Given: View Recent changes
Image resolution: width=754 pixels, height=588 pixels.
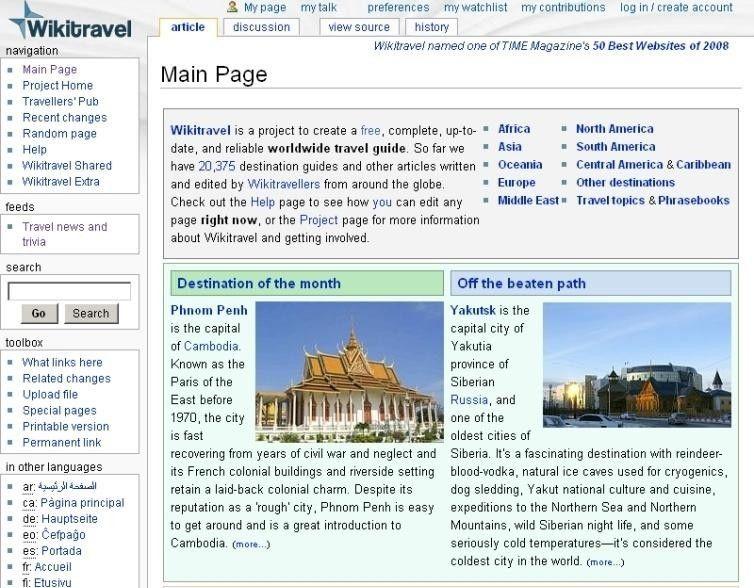Looking at the screenshot, I should pos(64,117).
